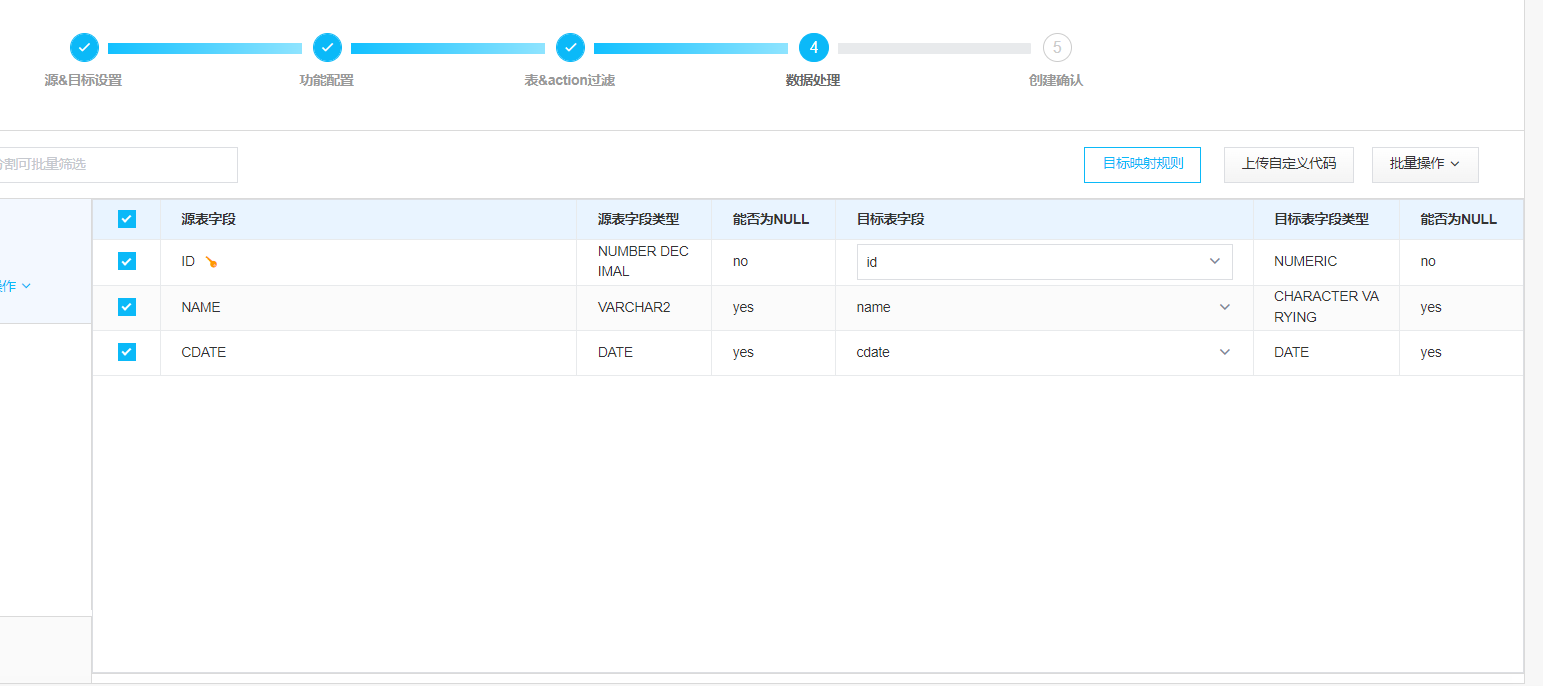Uncheck the NAME row checkbox
Image resolution: width=1543 pixels, height=686 pixels.
127,307
